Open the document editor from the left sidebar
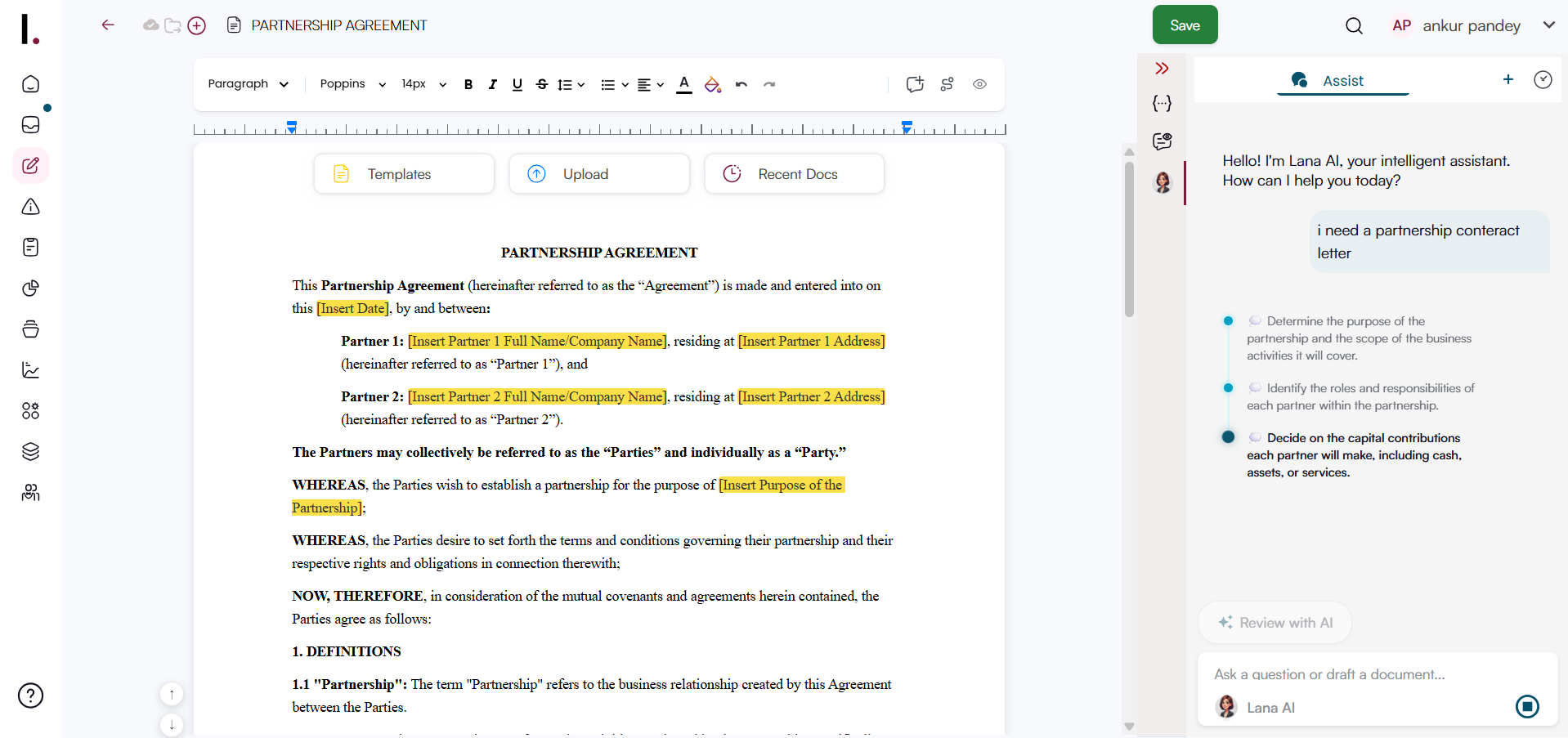 (30, 166)
